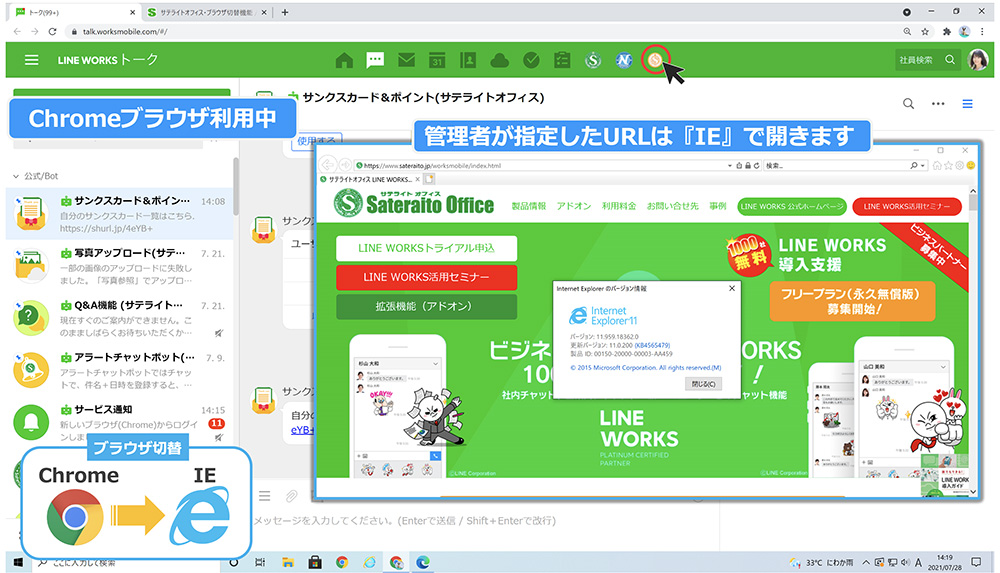Expand IE address bar dropdown arrow

[730, 166]
